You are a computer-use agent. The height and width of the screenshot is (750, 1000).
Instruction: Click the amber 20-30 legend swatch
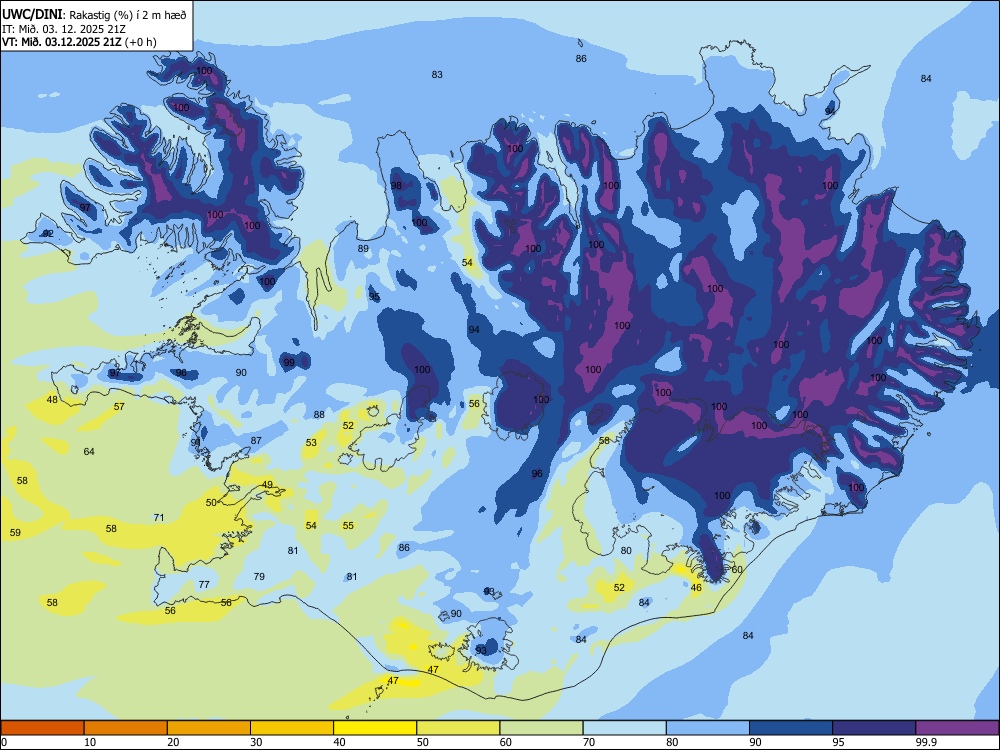(x=209, y=728)
